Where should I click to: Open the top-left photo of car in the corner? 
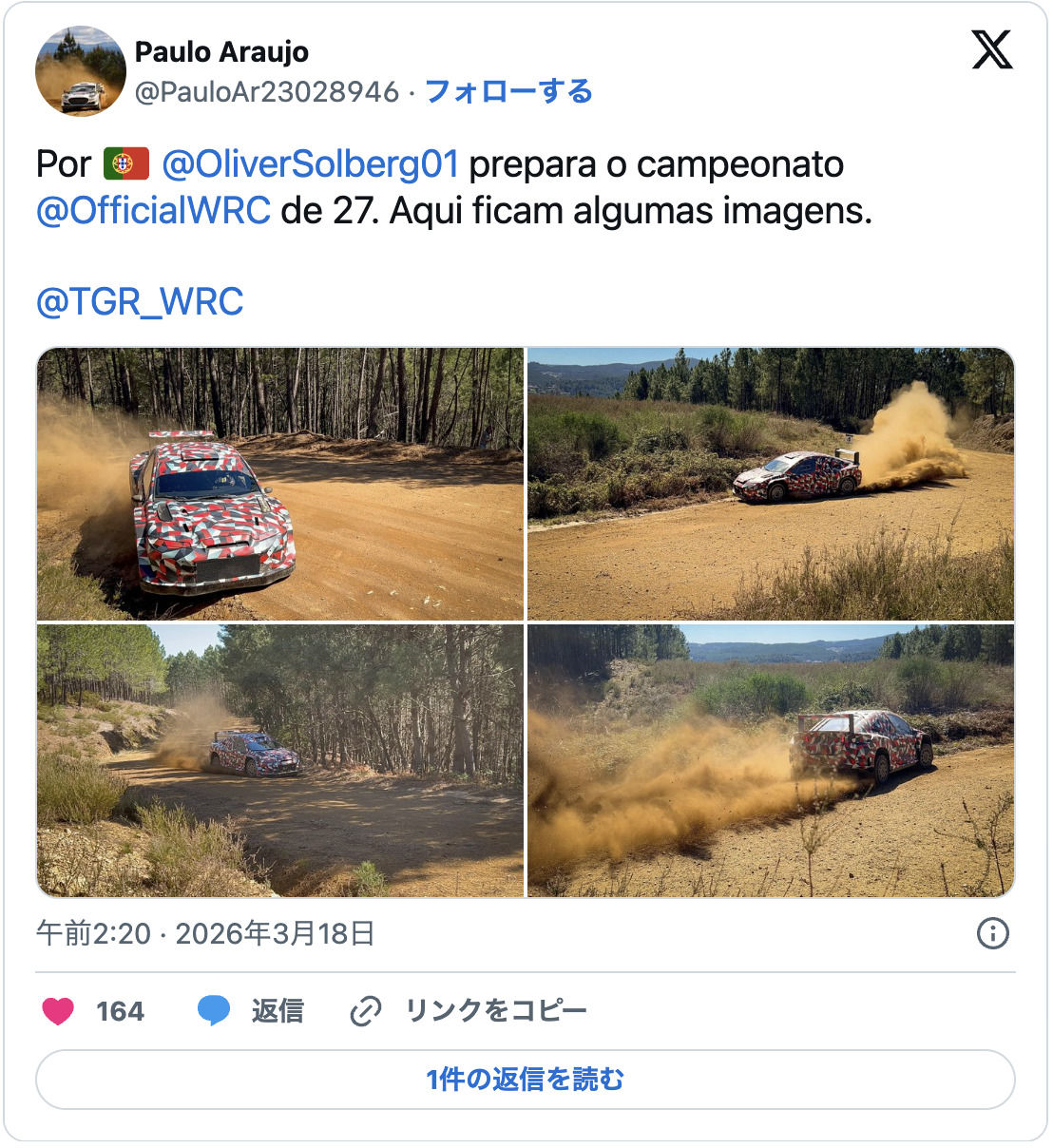[x=280, y=484]
